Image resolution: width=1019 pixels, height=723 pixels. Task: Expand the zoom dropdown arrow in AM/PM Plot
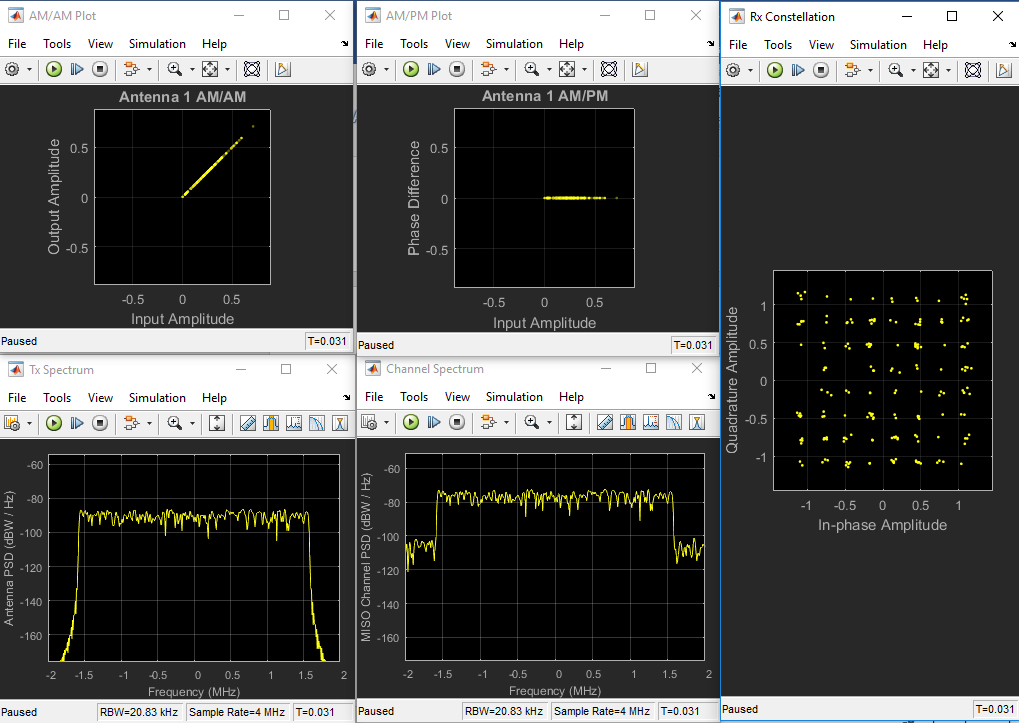[548, 69]
